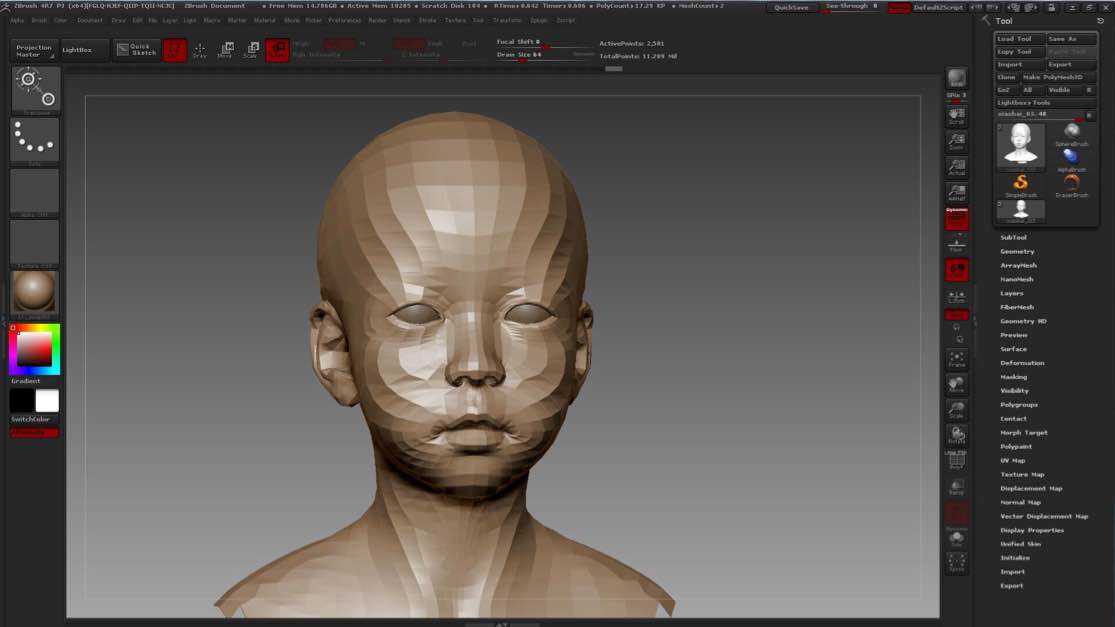
Task: Open the LightBox browser button
Action: 85,50
